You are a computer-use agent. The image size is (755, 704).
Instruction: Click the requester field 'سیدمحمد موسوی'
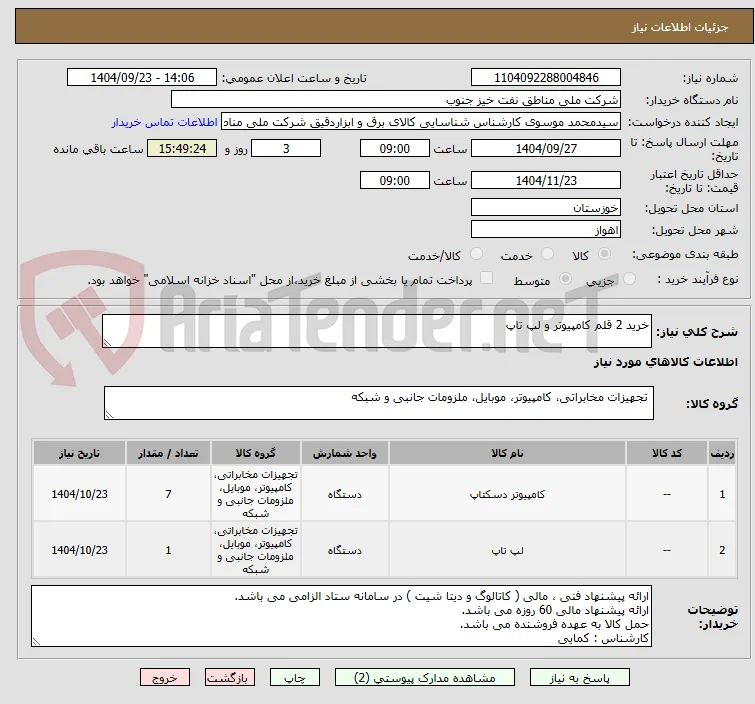point(421,122)
